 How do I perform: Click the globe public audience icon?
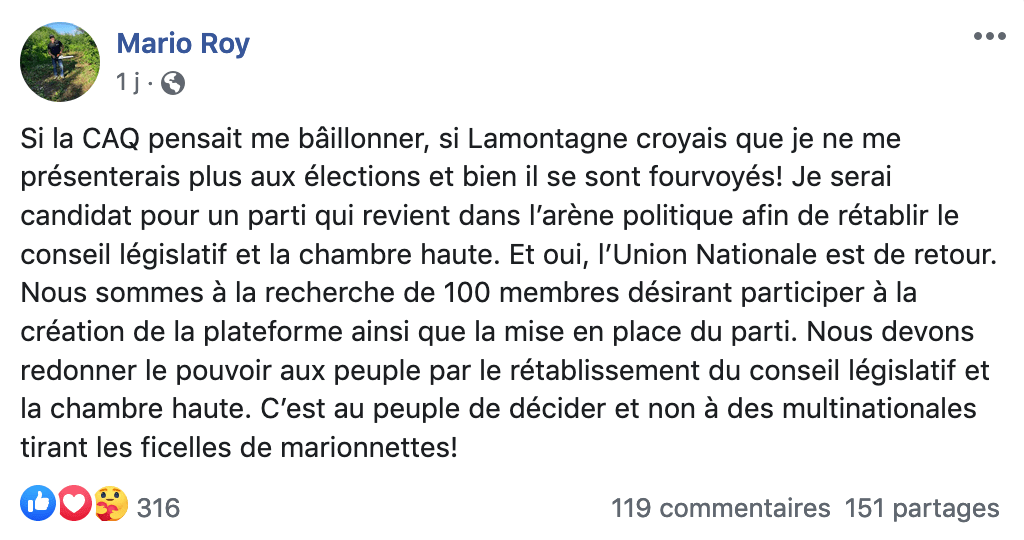pyautogui.click(x=173, y=83)
